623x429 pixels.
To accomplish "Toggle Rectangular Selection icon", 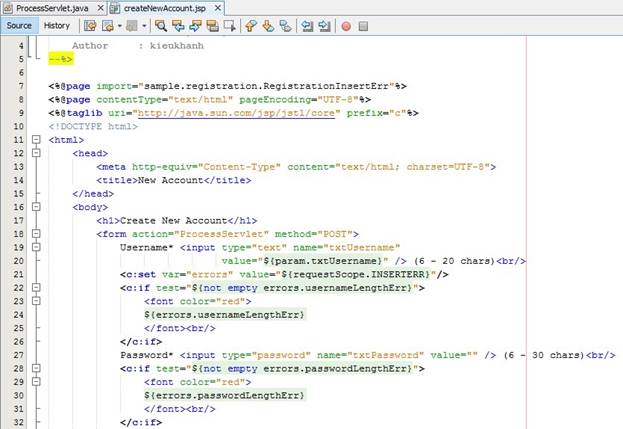I will pos(230,26).
